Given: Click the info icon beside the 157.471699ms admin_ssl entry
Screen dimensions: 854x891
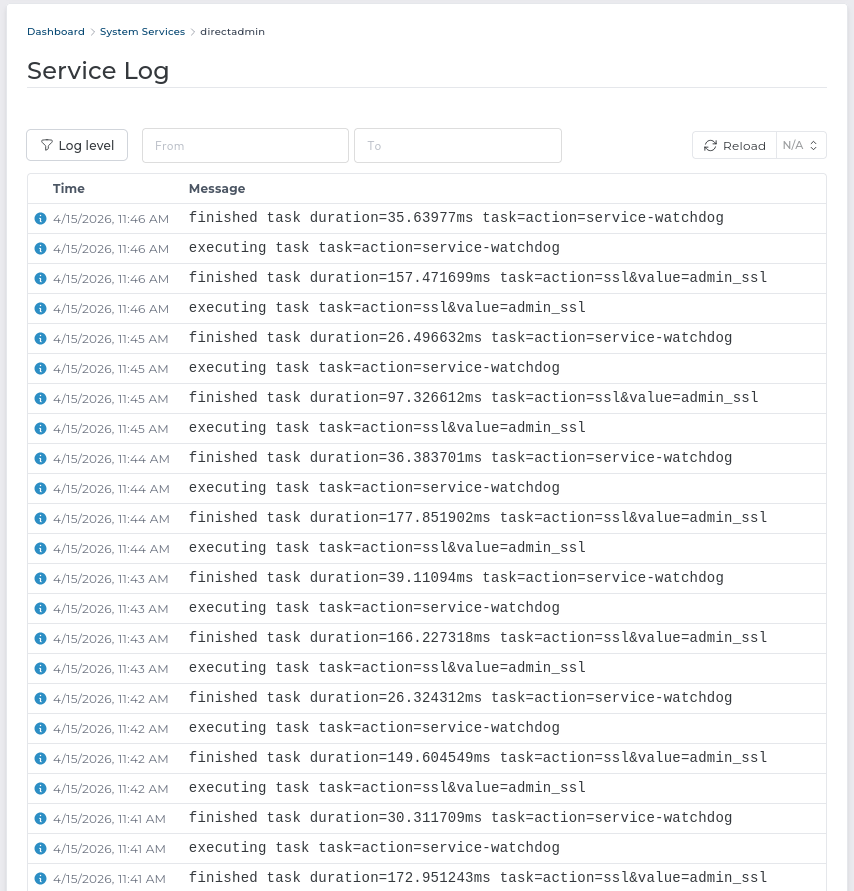Looking at the screenshot, I should pos(41,278).
